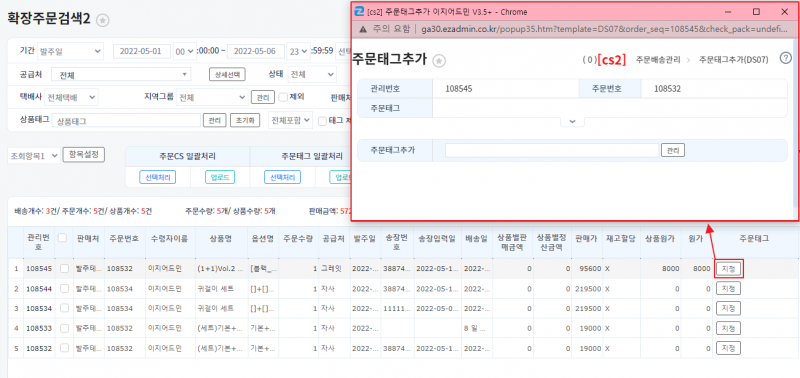
Task: Click 관리 button next to 지역그룹
Action: tap(262, 97)
